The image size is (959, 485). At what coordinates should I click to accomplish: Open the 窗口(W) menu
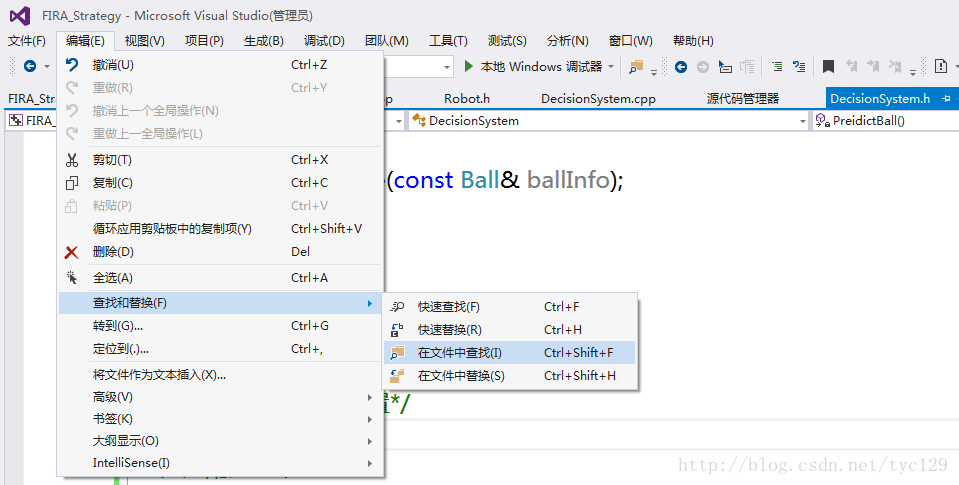[631, 41]
